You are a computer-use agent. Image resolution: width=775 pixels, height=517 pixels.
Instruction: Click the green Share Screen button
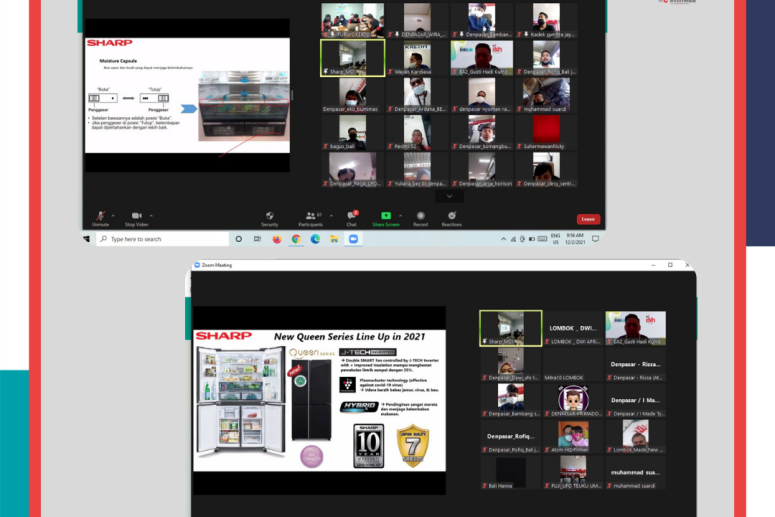(x=386, y=218)
